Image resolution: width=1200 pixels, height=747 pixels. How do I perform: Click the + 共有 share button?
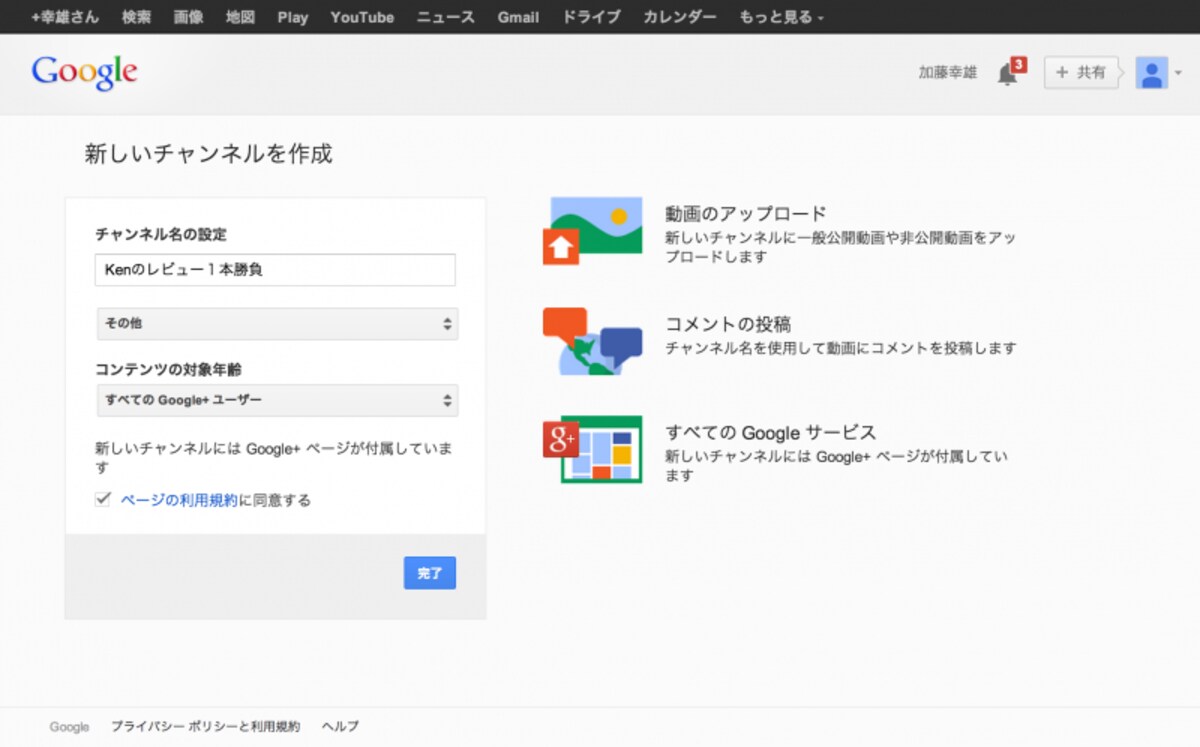tap(1081, 73)
